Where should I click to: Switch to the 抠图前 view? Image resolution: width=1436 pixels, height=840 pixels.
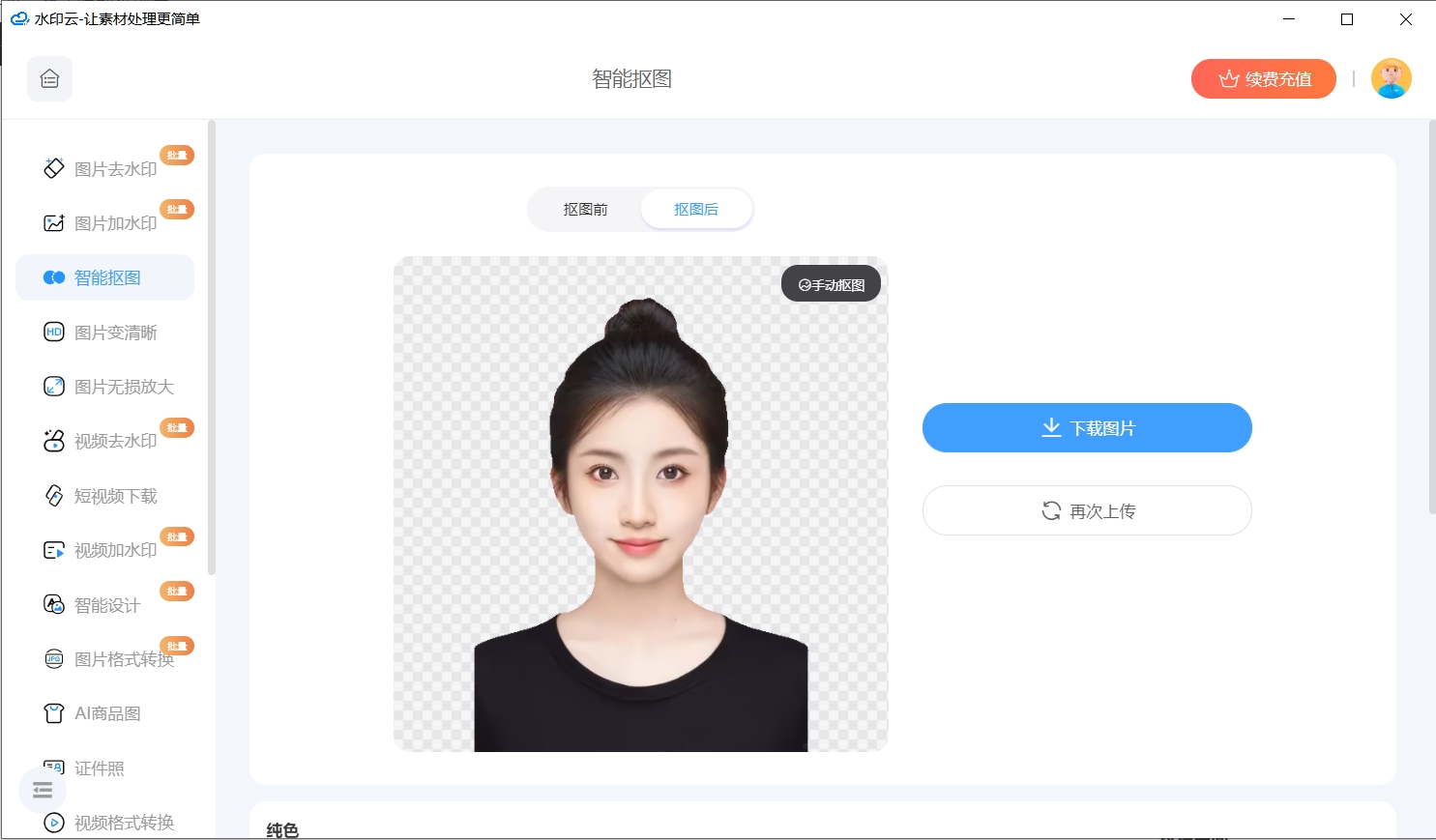tap(585, 210)
